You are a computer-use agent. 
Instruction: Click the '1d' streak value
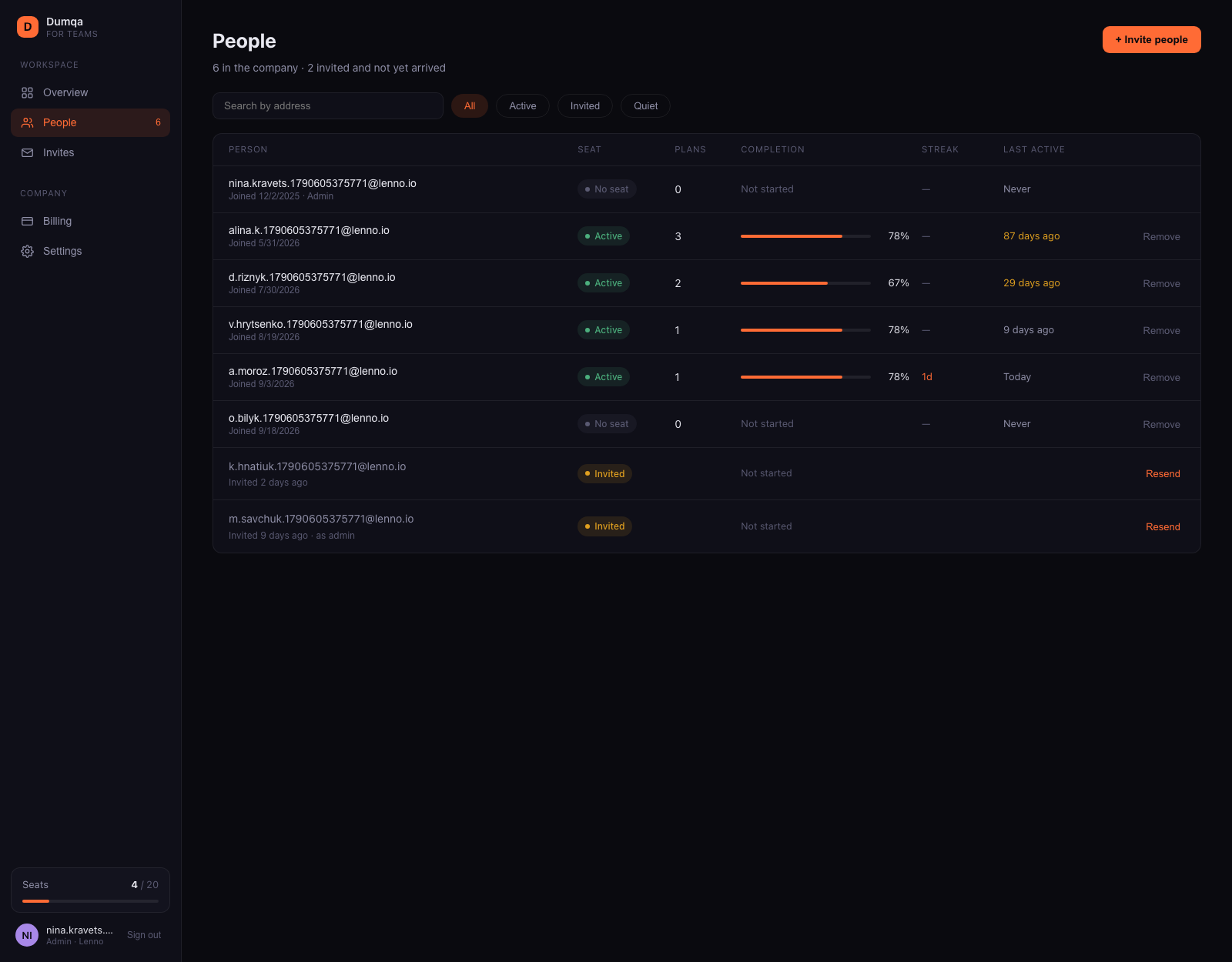pos(927,377)
